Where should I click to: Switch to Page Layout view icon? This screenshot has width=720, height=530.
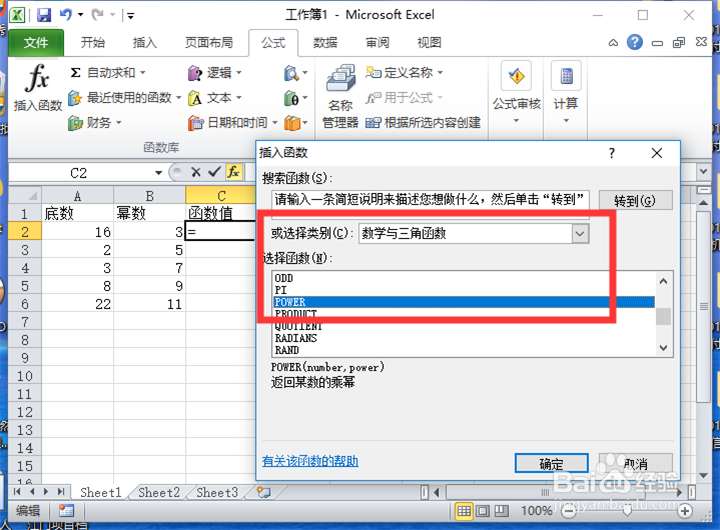[x=483, y=511]
